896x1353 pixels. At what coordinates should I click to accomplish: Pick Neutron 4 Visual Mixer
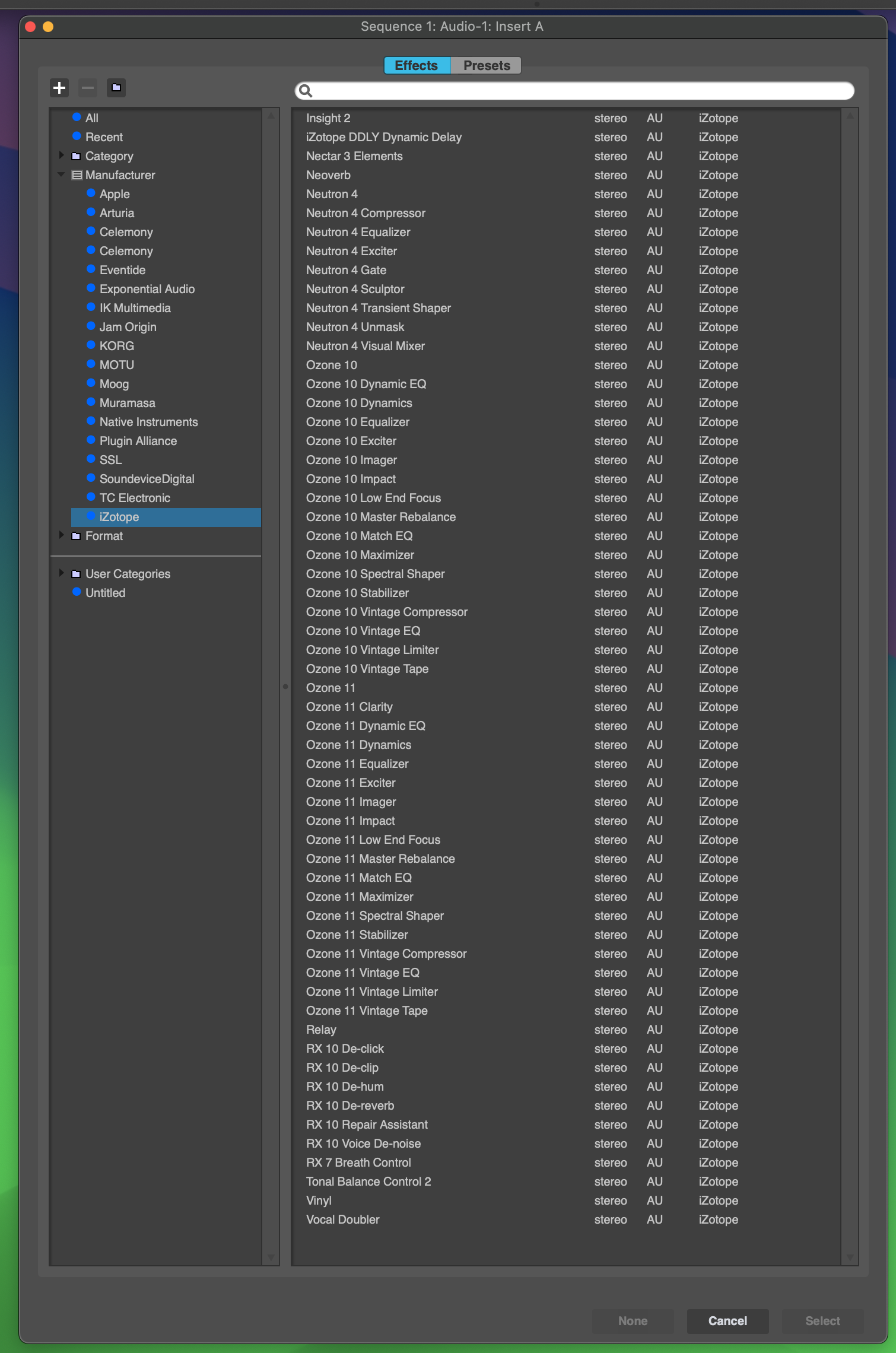tap(366, 346)
